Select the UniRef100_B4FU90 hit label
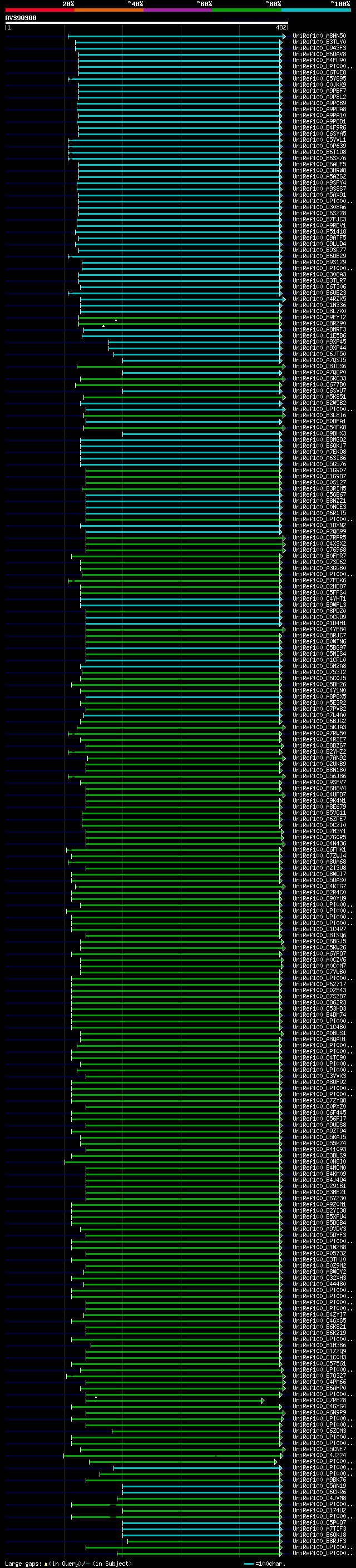 click(319, 60)
